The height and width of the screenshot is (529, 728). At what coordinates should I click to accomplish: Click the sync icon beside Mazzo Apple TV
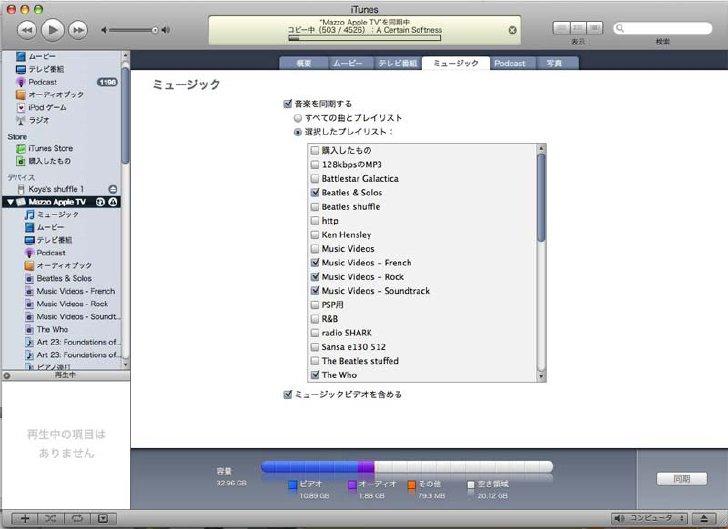[100, 202]
